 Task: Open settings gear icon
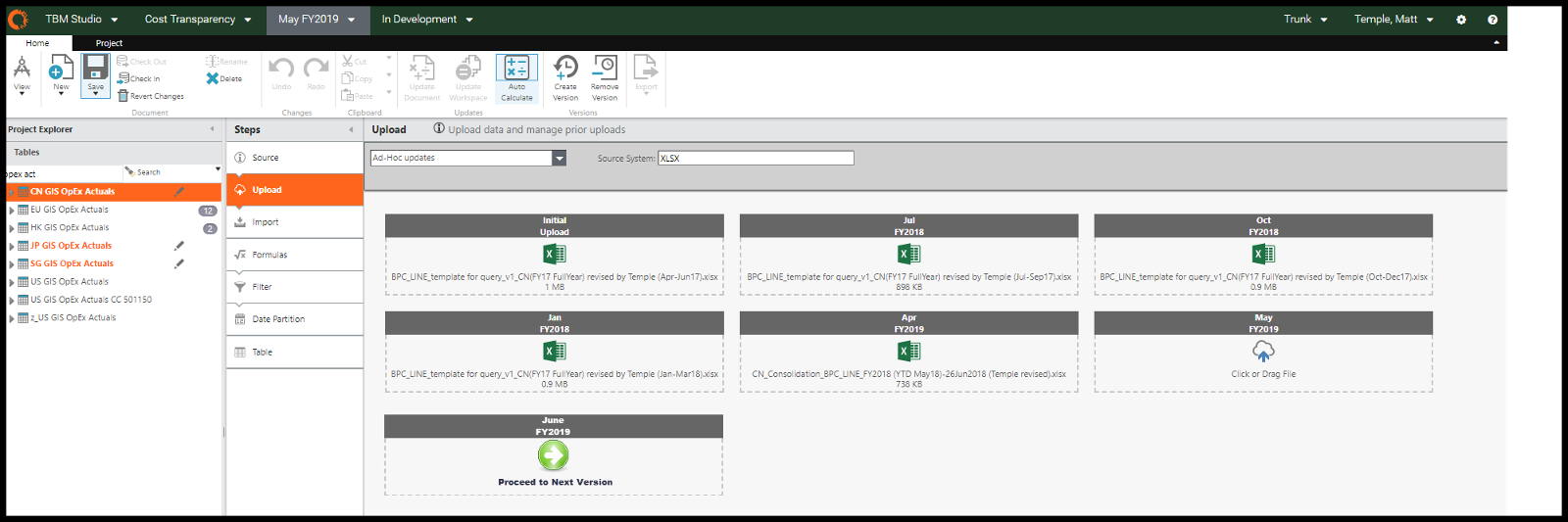1461,19
